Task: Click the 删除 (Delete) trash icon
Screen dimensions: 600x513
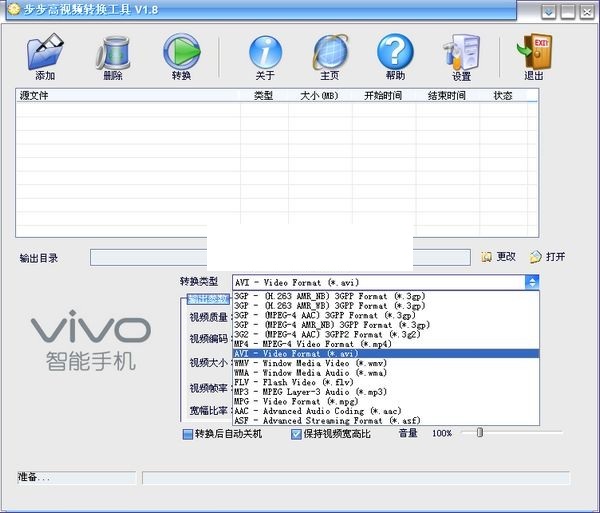Action: coord(113,52)
